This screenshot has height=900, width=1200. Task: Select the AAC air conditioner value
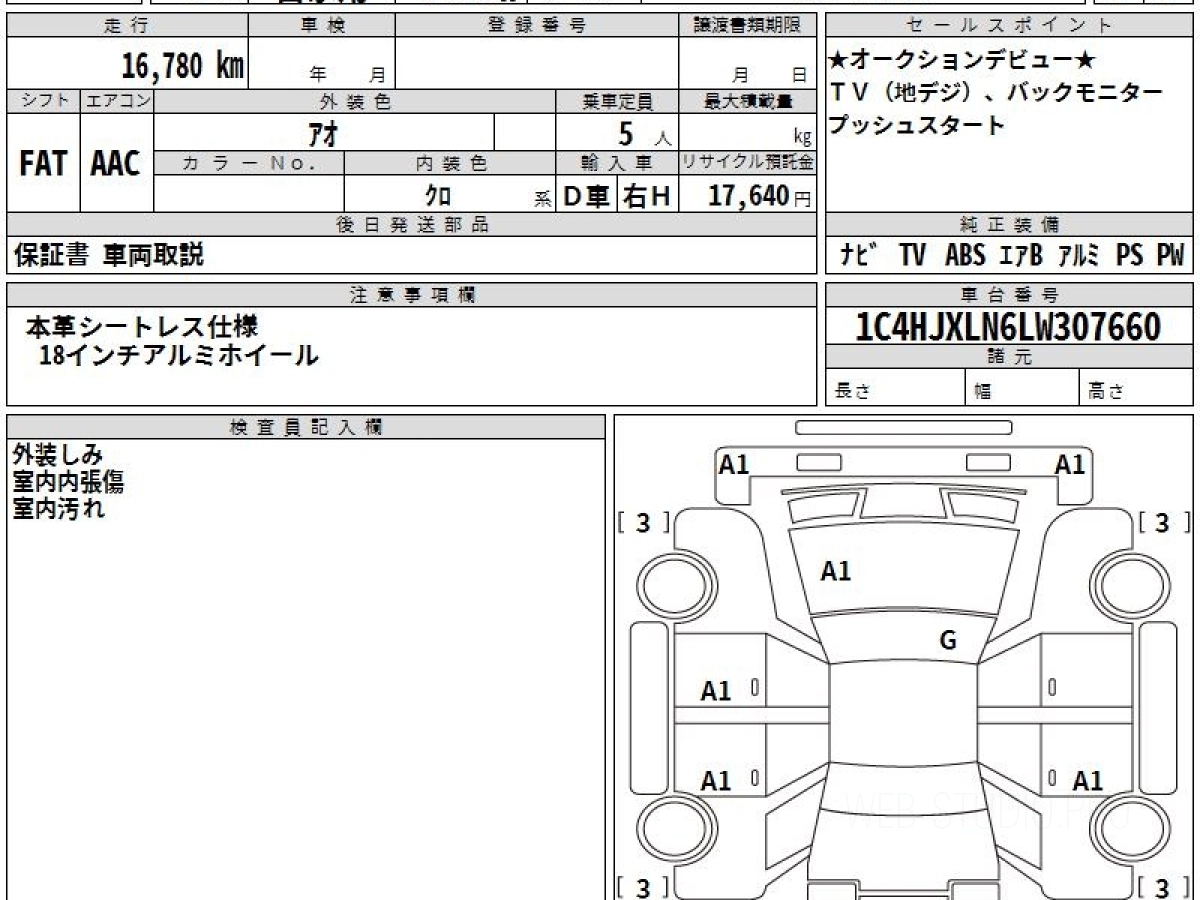[x=116, y=164]
